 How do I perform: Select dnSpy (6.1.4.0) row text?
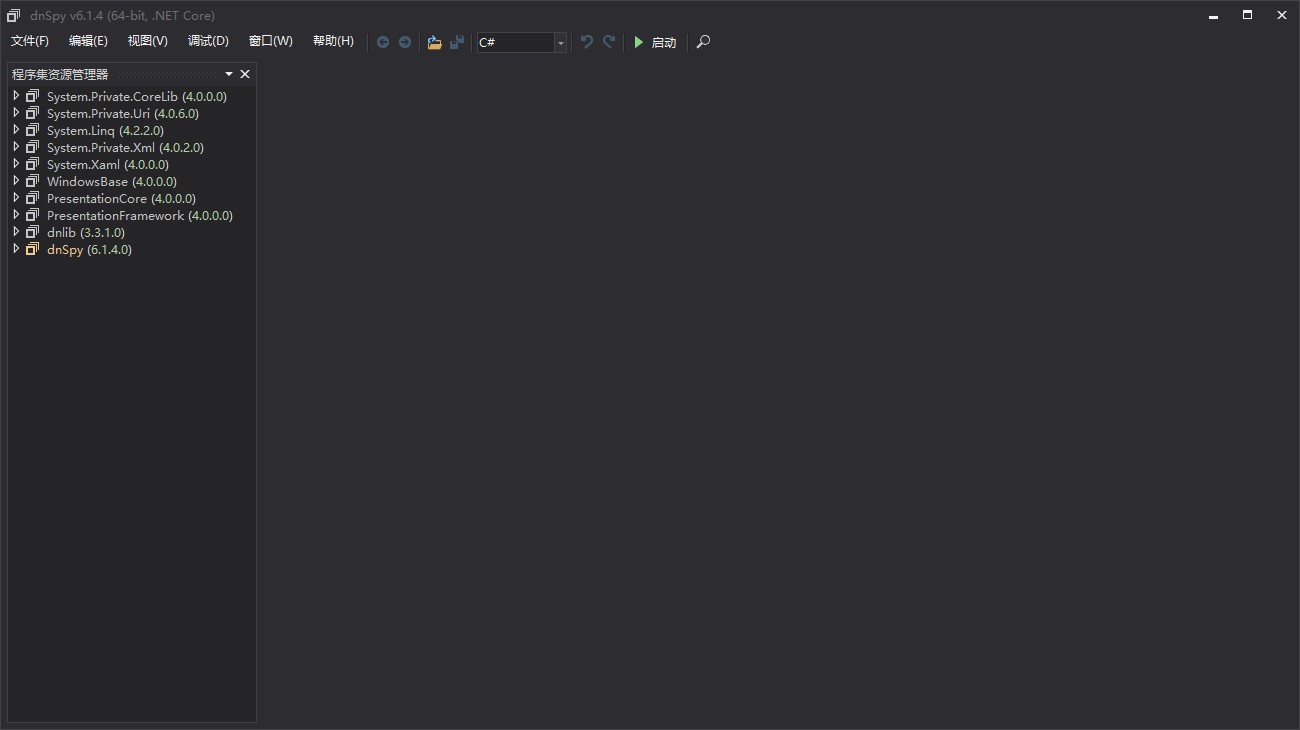[89, 250]
